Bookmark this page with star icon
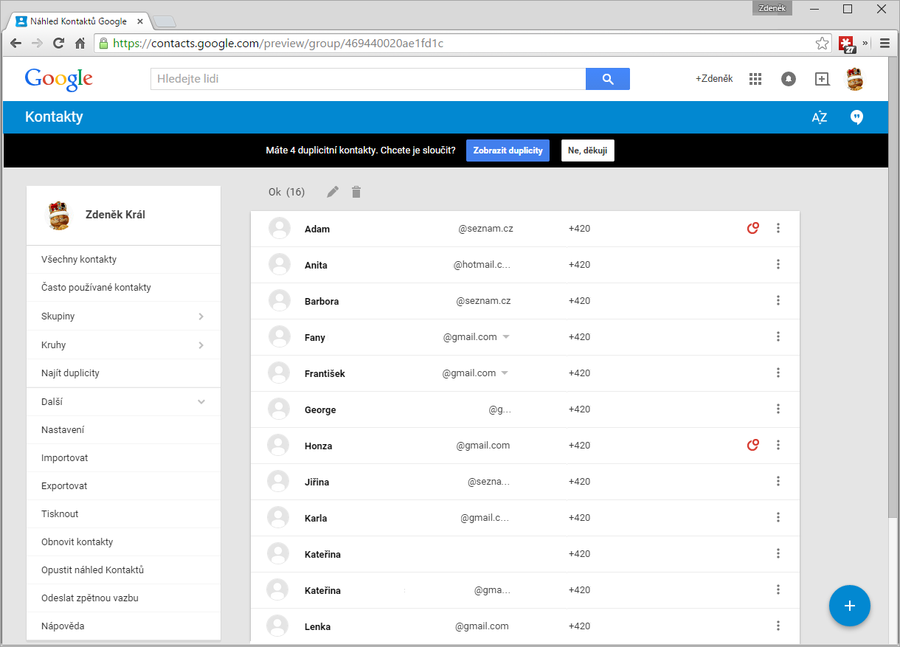The width and height of the screenshot is (900, 647). (822, 43)
